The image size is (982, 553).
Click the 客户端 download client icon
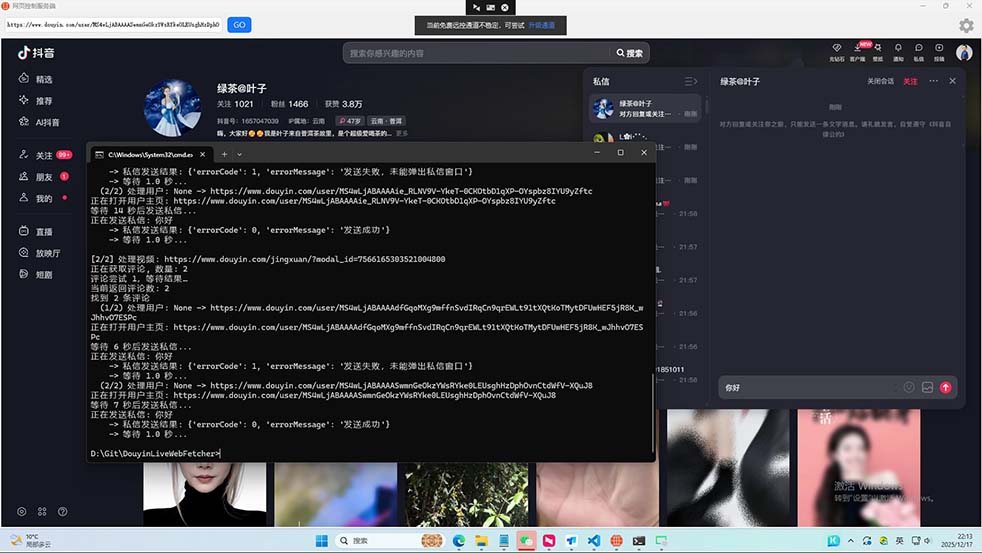(858, 49)
